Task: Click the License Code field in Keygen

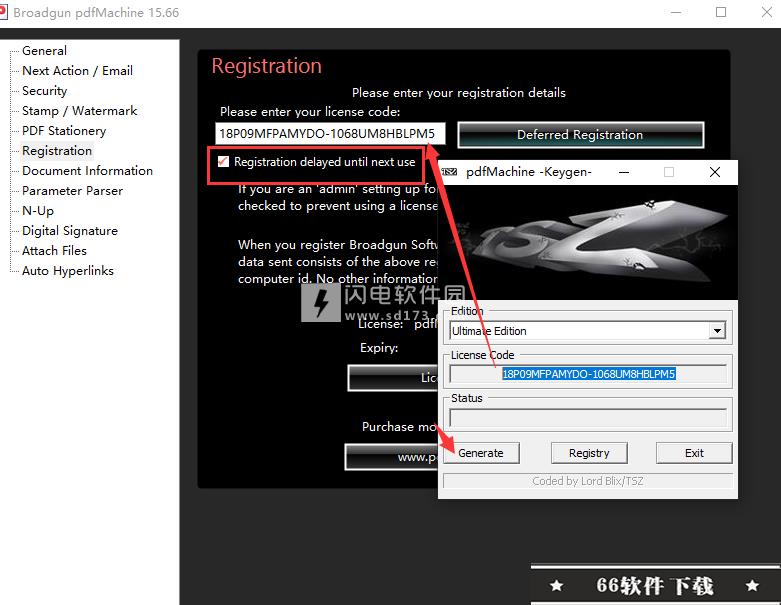Action: click(588, 373)
